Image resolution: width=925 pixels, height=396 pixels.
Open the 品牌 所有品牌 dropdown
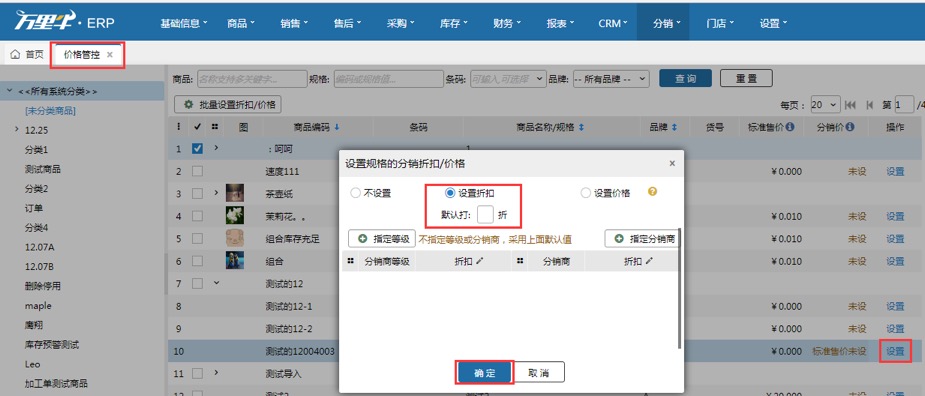pyautogui.click(x=611, y=78)
